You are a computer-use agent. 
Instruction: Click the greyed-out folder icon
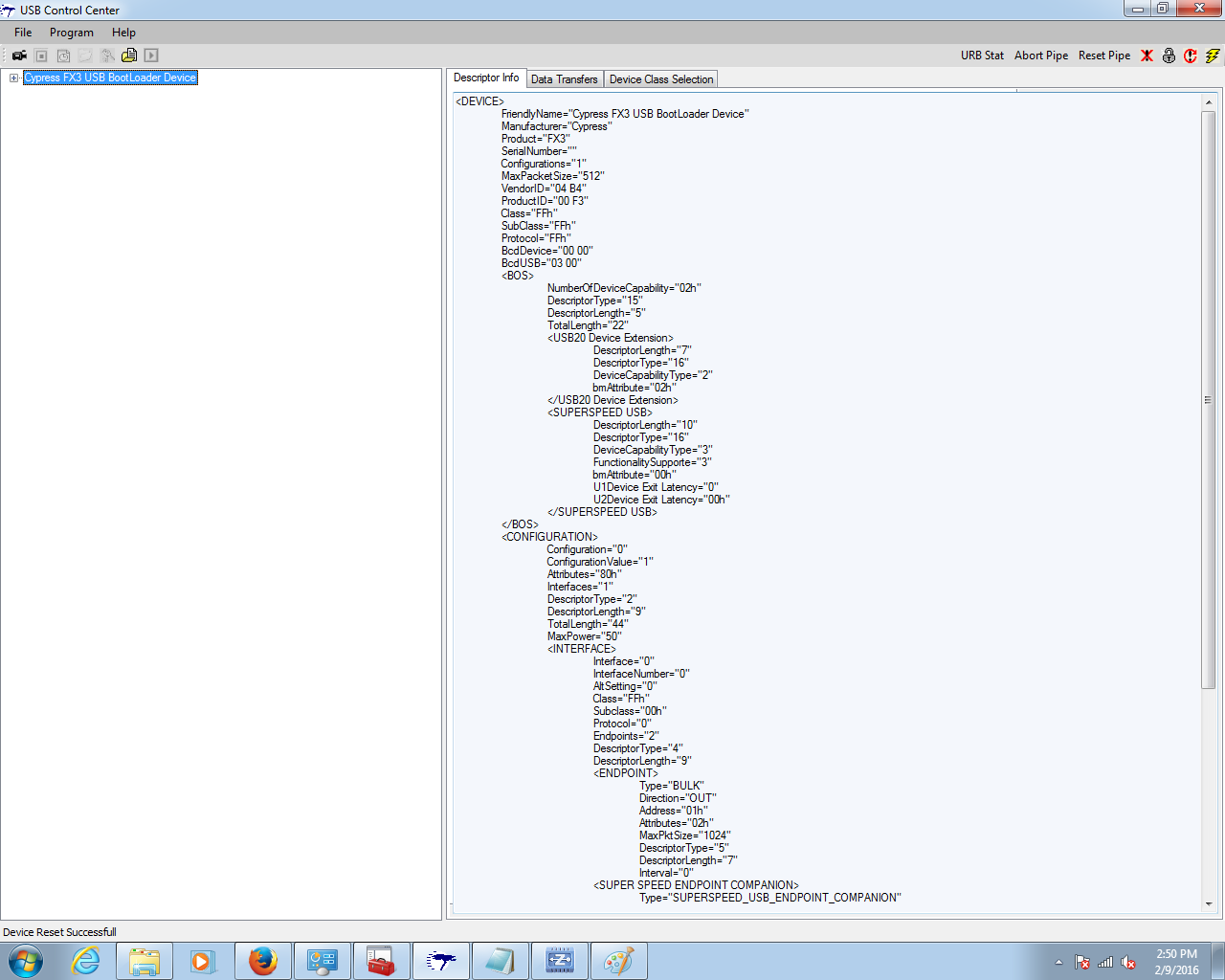(85, 56)
